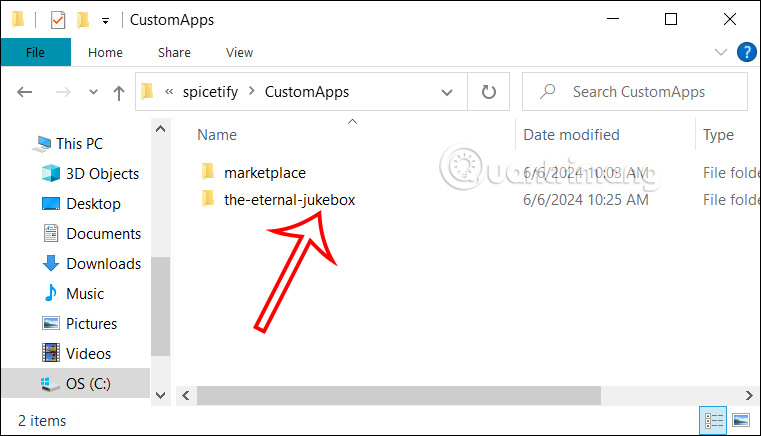Open Desktop in navigation pane

93,204
